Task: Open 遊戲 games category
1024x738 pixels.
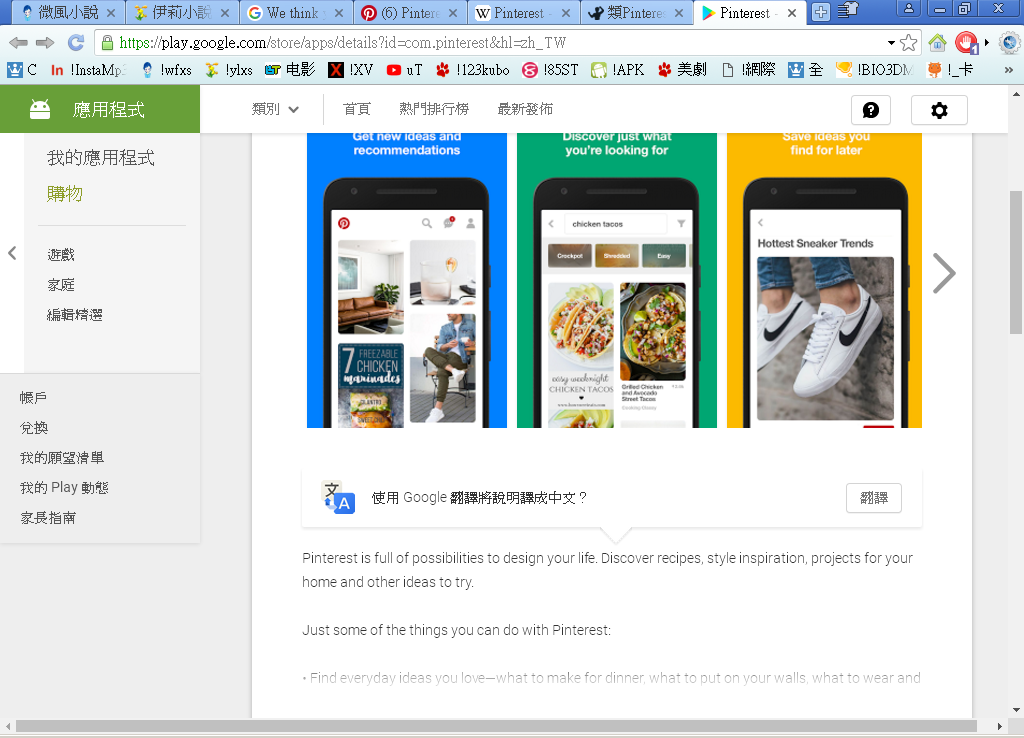Action: pyautogui.click(x=61, y=255)
